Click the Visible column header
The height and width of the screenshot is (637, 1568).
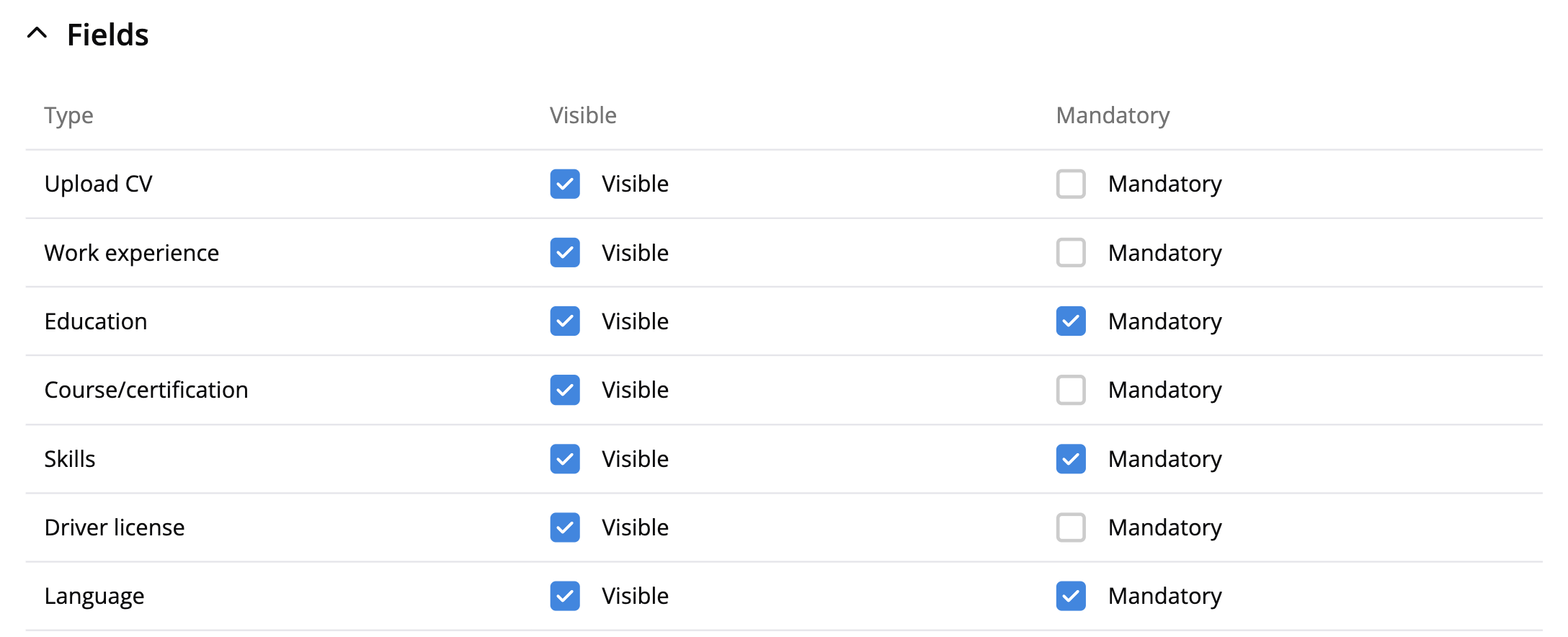[583, 115]
